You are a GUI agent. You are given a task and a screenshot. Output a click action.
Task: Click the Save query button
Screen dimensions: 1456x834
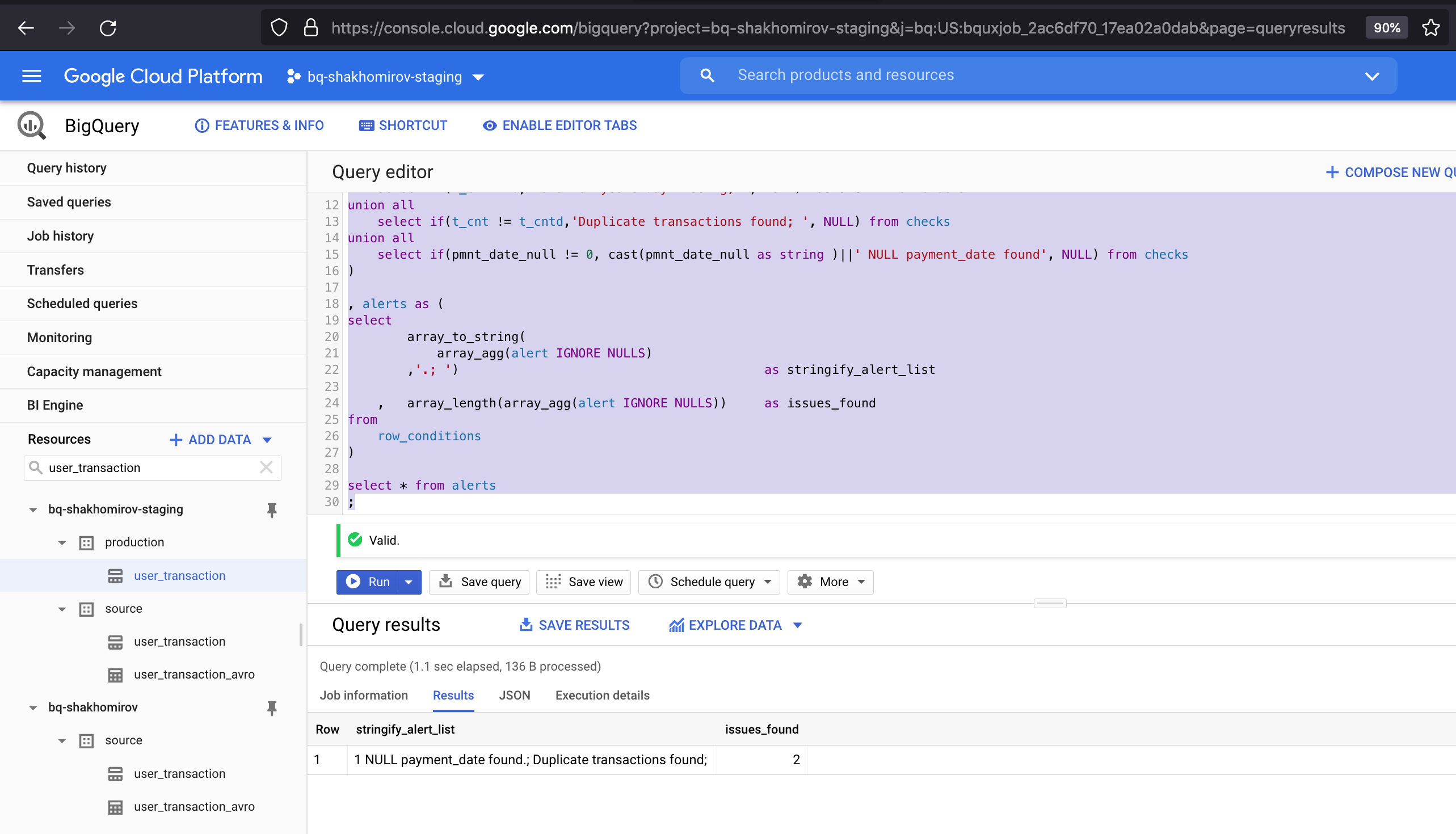[479, 582]
